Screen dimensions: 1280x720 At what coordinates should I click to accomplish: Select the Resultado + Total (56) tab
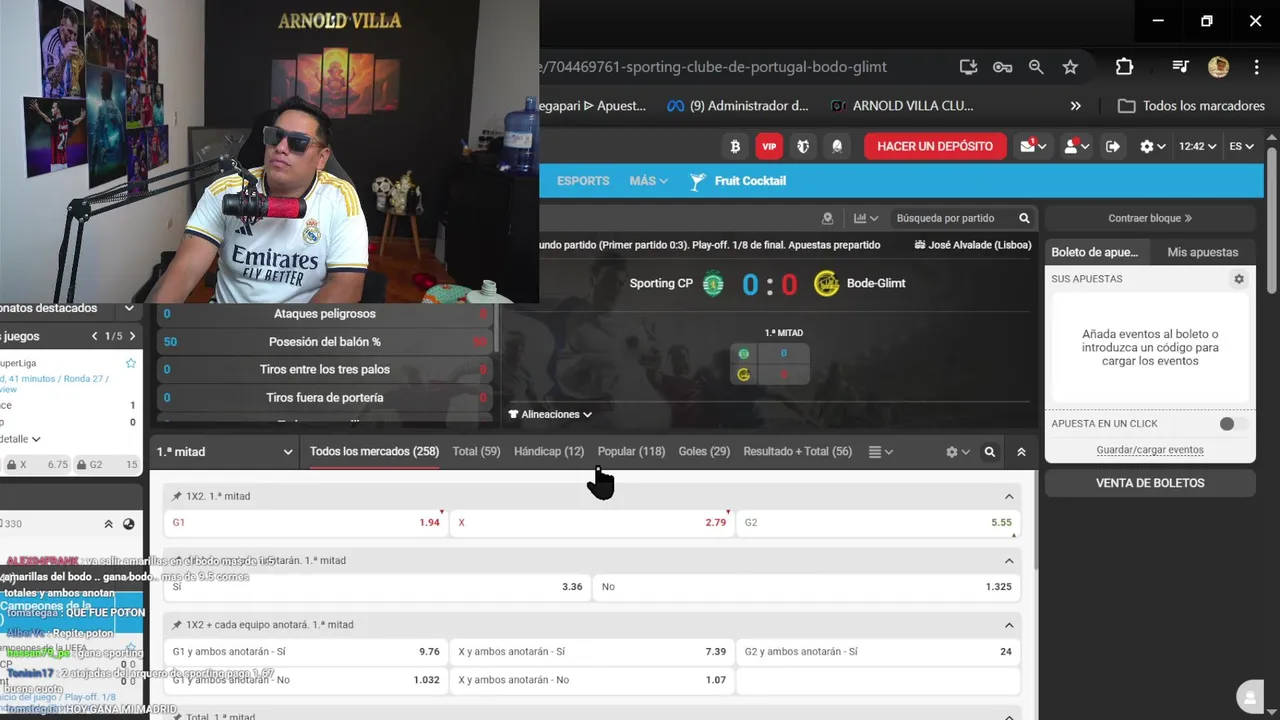[x=798, y=452]
